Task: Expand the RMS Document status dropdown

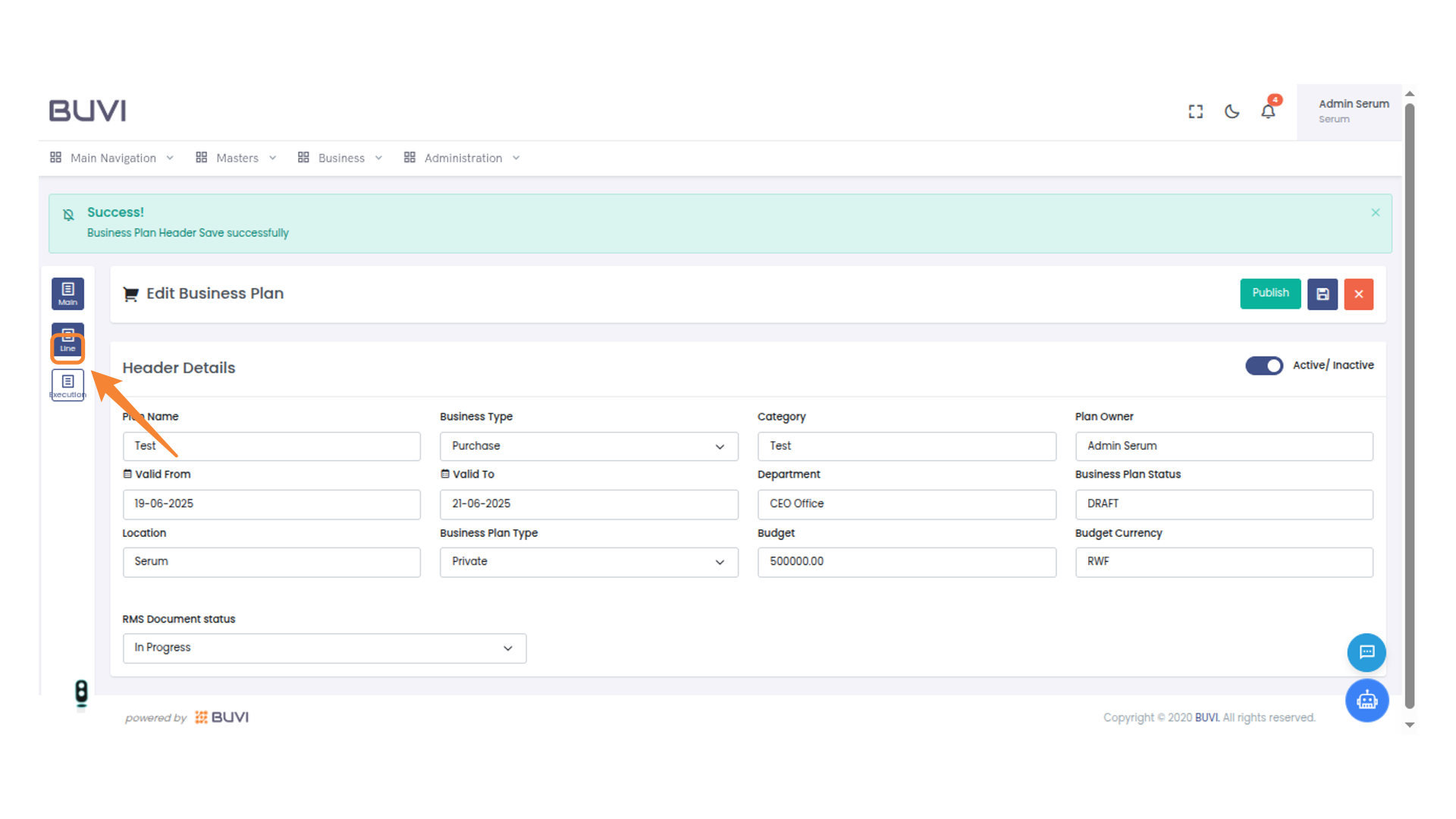Action: (324, 648)
